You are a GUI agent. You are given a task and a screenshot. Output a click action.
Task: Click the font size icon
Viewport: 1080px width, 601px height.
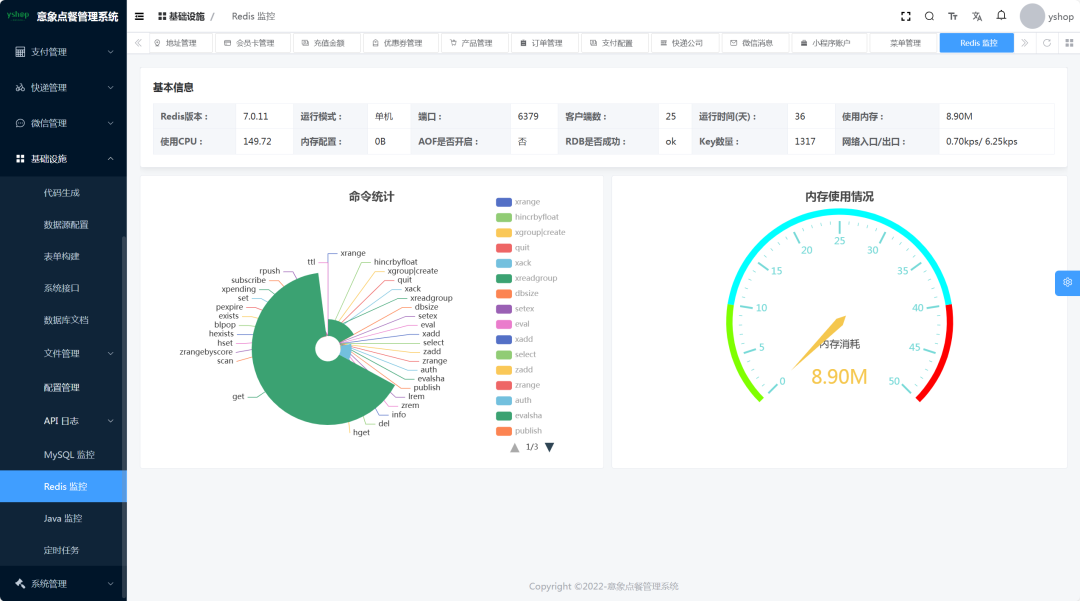coord(953,17)
